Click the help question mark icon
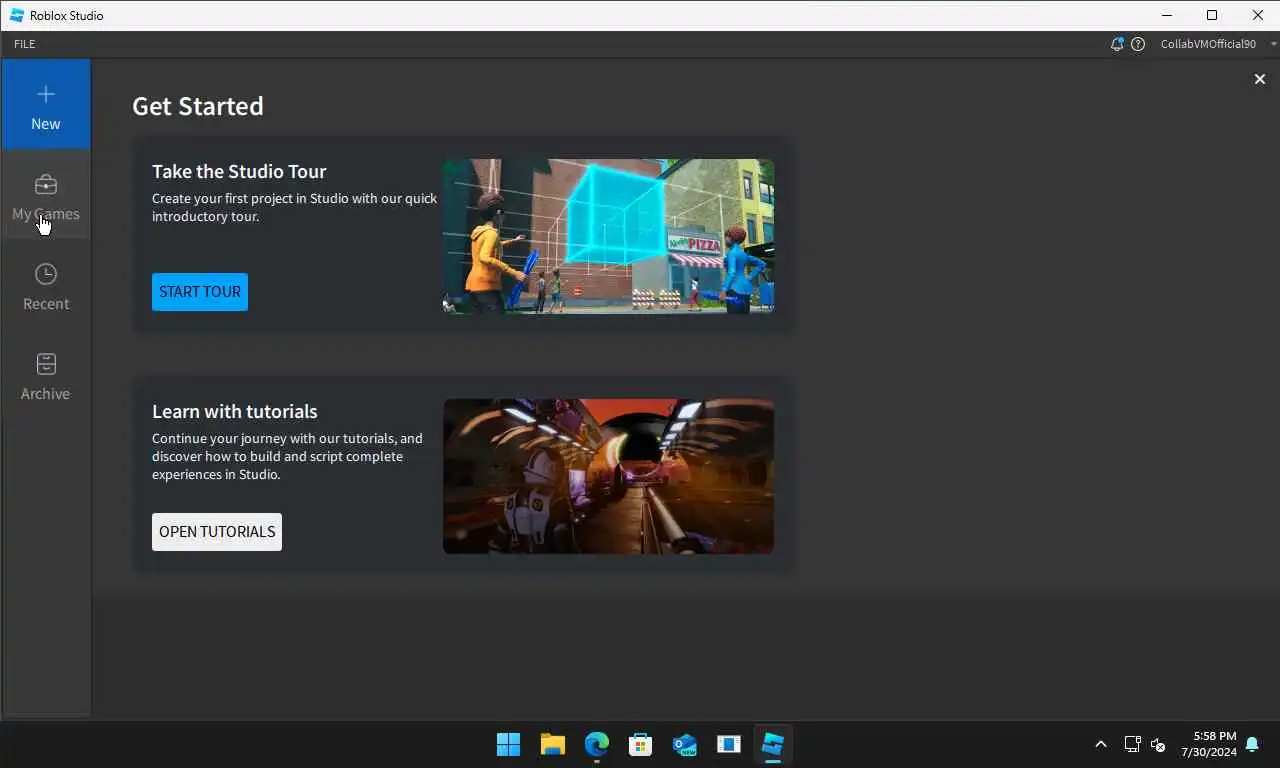Screen dimensions: 1280x768 [1138, 44]
